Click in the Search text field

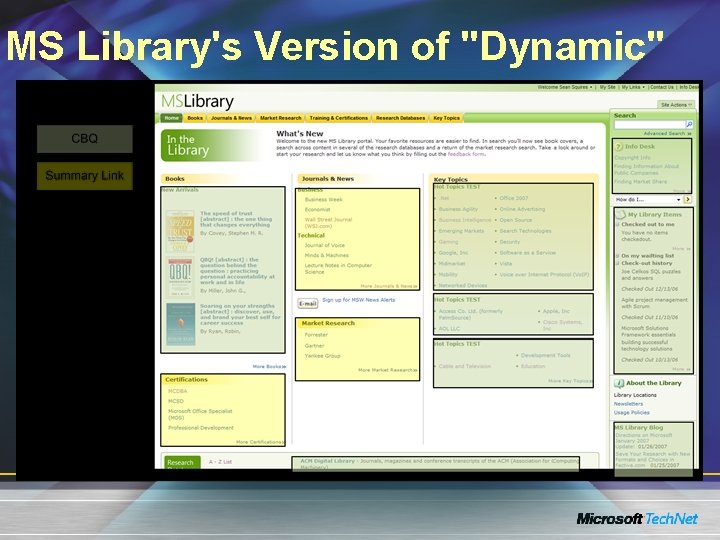(x=649, y=124)
